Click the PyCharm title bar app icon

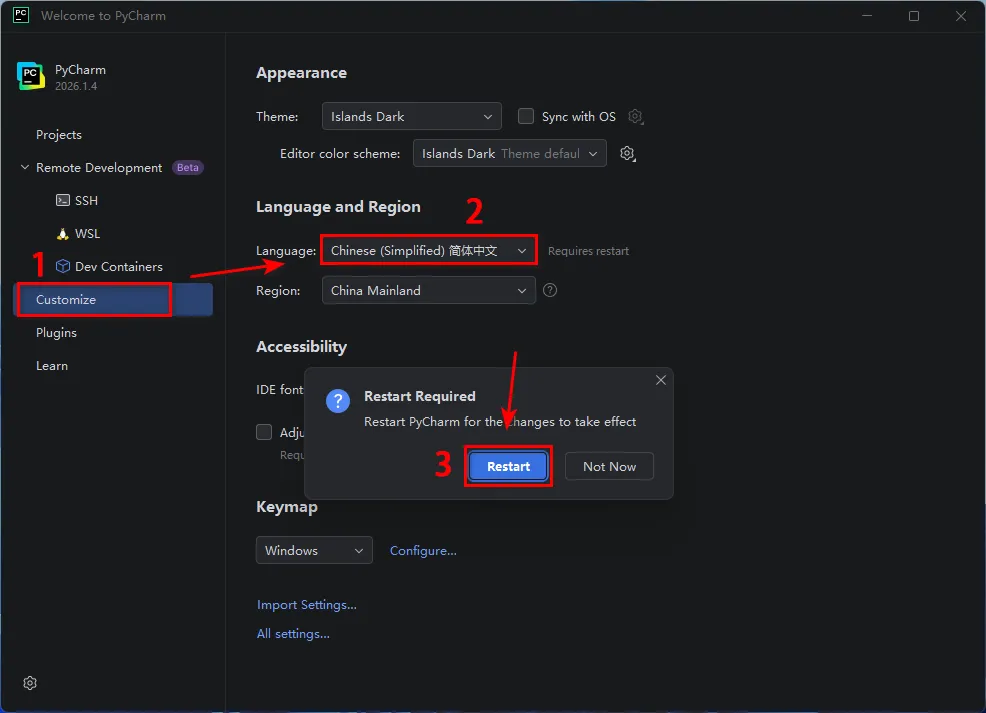coord(21,15)
